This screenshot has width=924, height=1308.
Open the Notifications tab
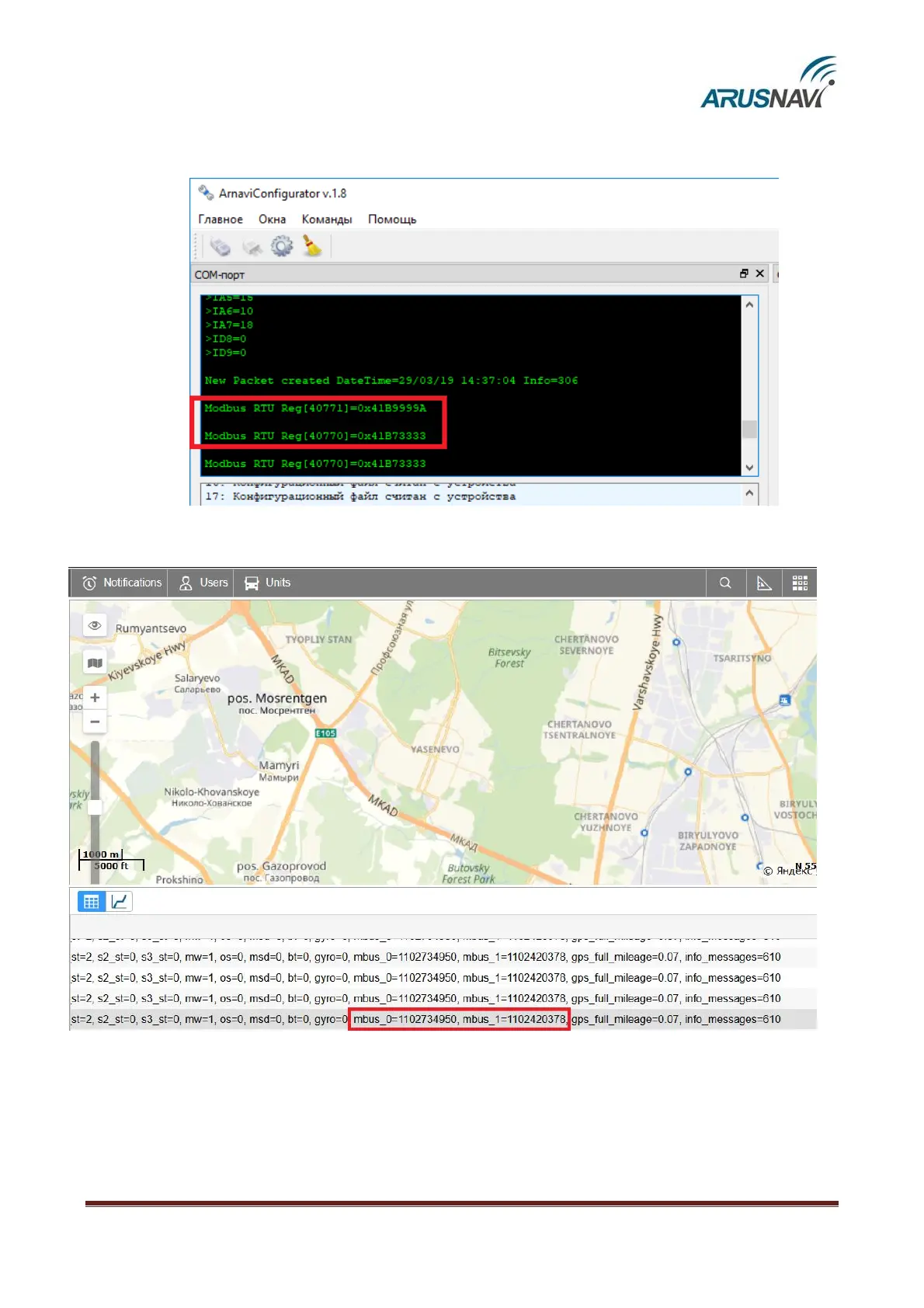(x=122, y=583)
